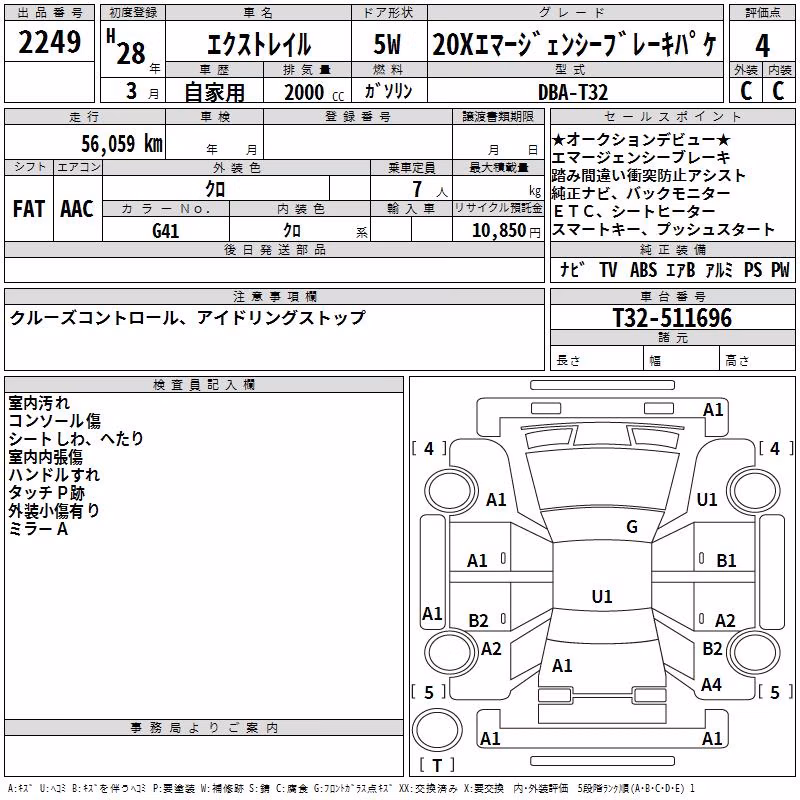The width and height of the screenshot is (800, 800).
Task: Click the PS equipment label
Action: (753, 269)
